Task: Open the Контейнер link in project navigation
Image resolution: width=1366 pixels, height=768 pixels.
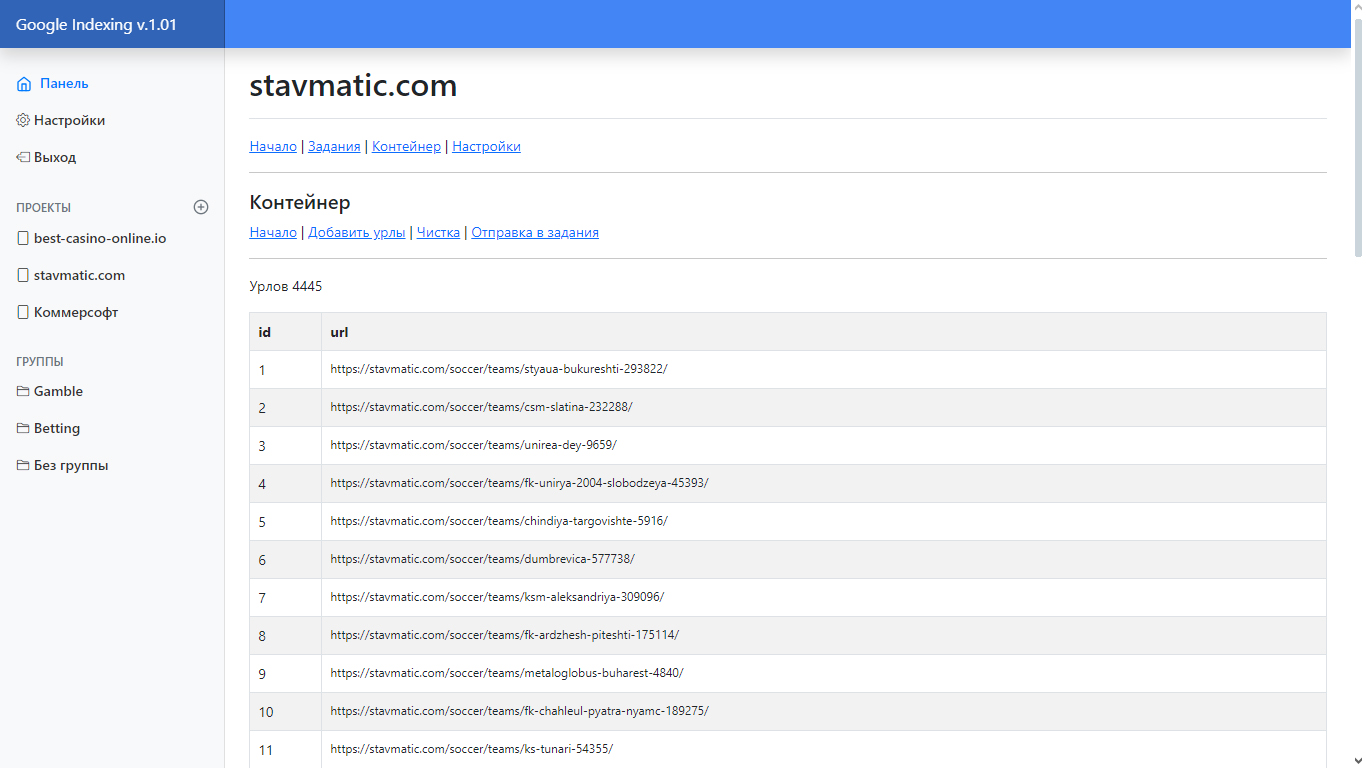Action: tap(406, 146)
